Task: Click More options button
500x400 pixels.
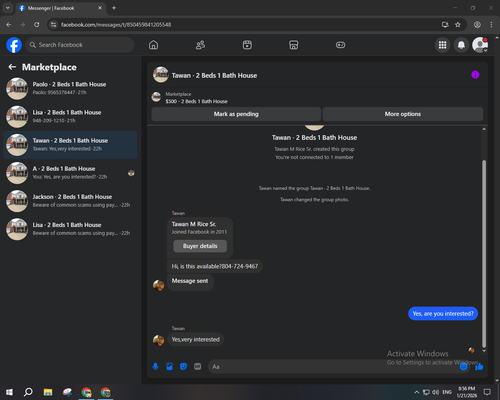Action: (x=403, y=114)
